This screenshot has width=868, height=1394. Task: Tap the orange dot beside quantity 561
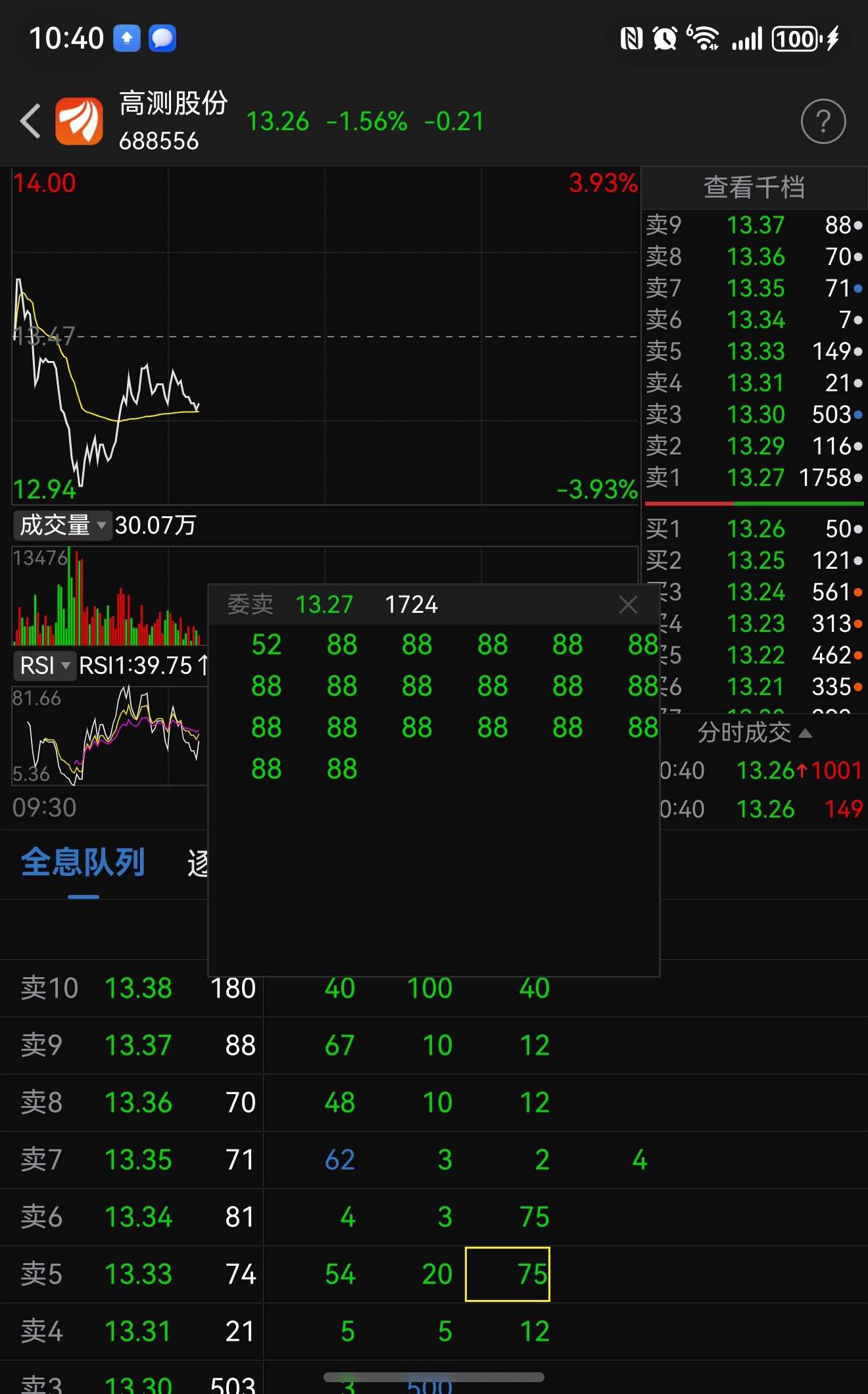(858, 592)
